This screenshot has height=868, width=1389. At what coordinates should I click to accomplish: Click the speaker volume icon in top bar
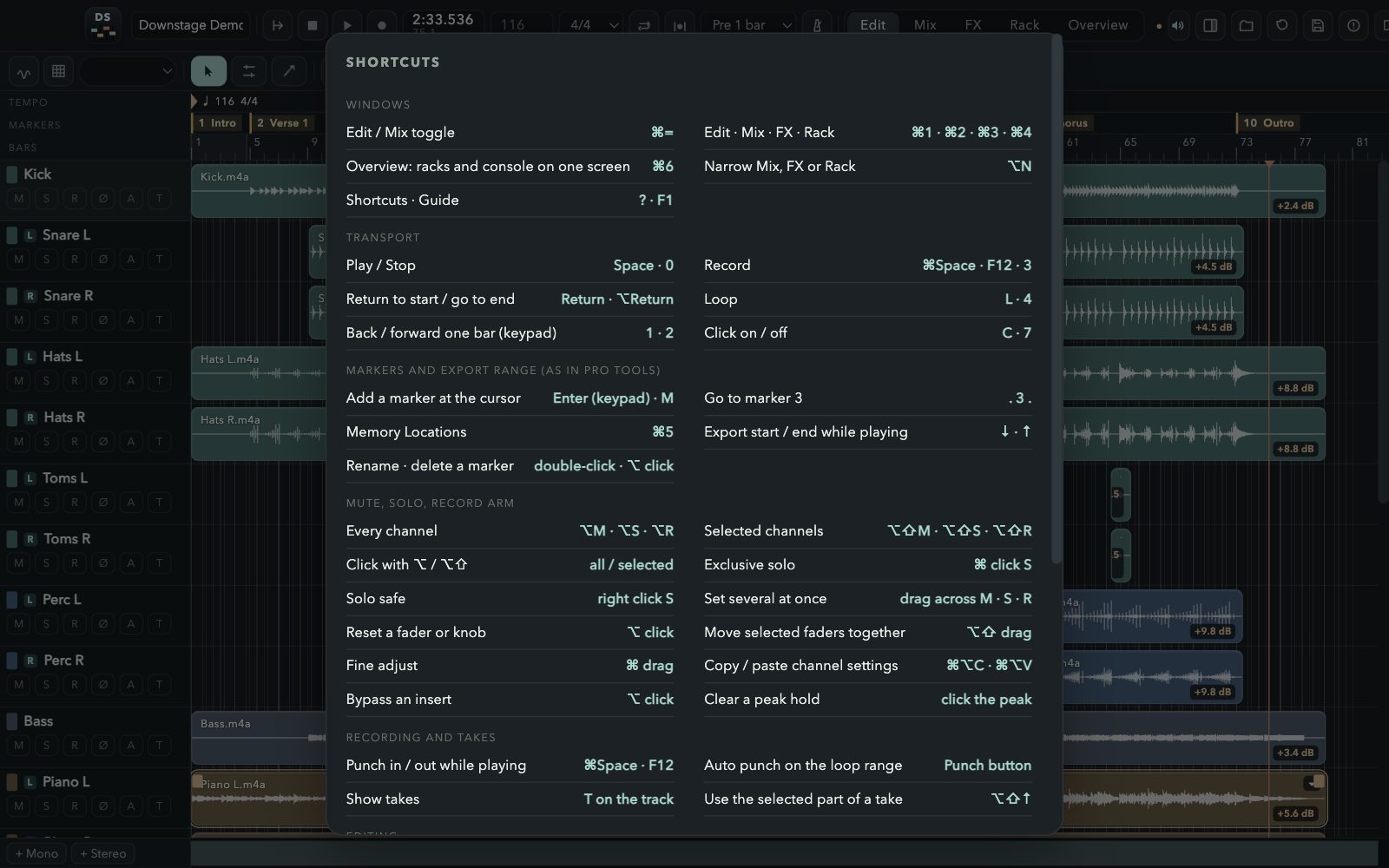point(1178,25)
